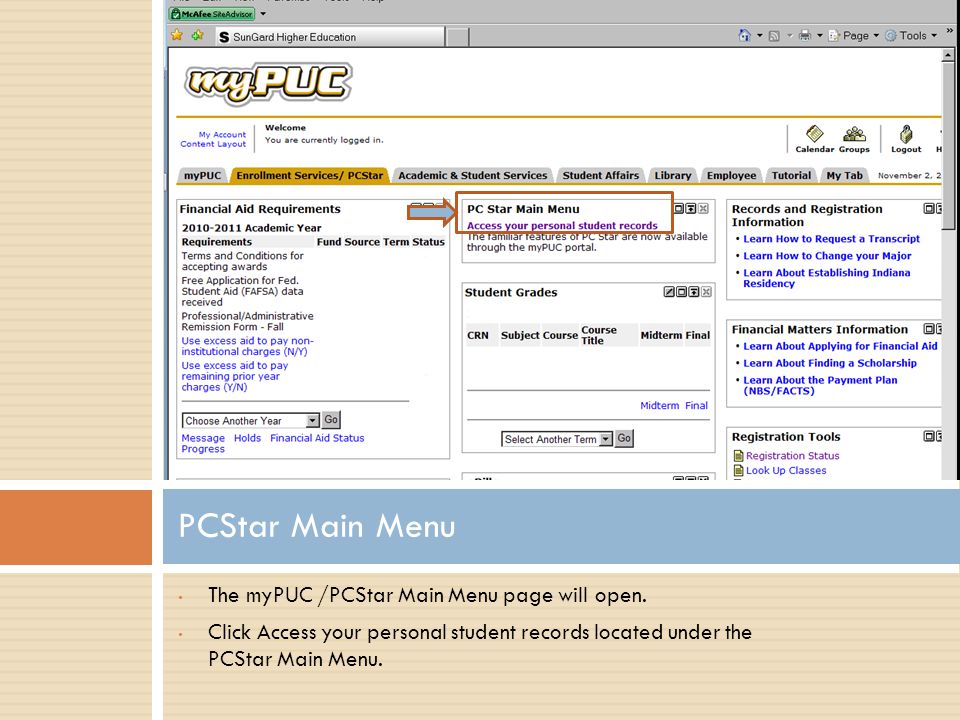Switch to the Employee tab
Viewport: 960px width, 720px height.
point(732,176)
